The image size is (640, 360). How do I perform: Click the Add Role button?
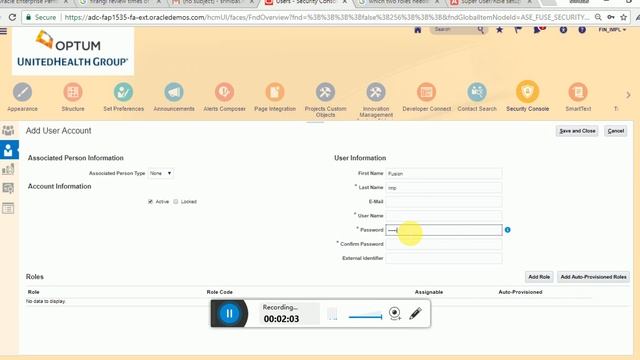point(539,277)
